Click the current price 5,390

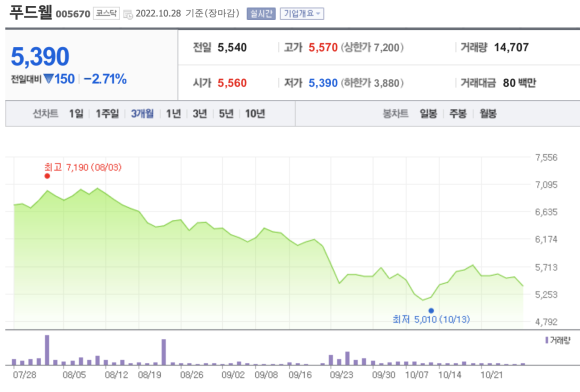40,57
